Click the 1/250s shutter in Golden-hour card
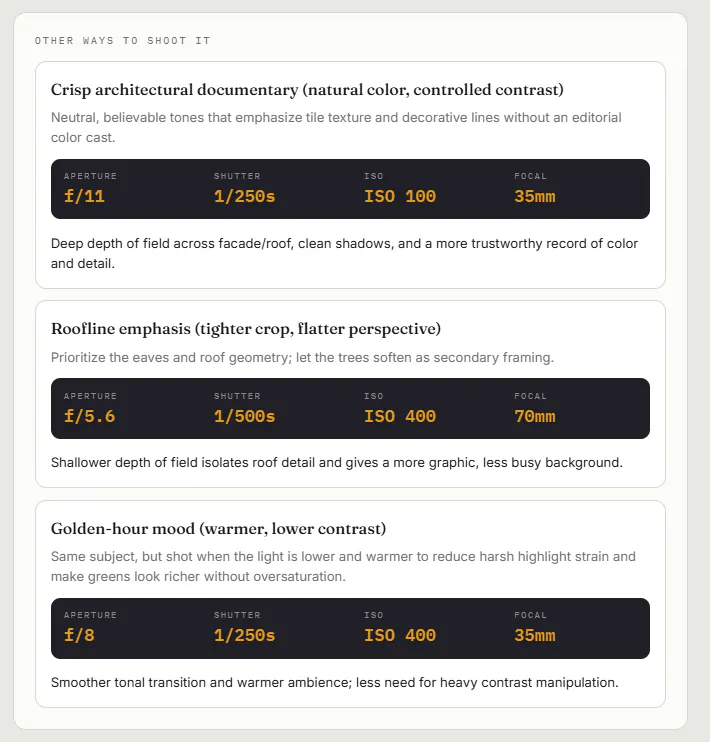710x742 pixels. (x=244, y=636)
